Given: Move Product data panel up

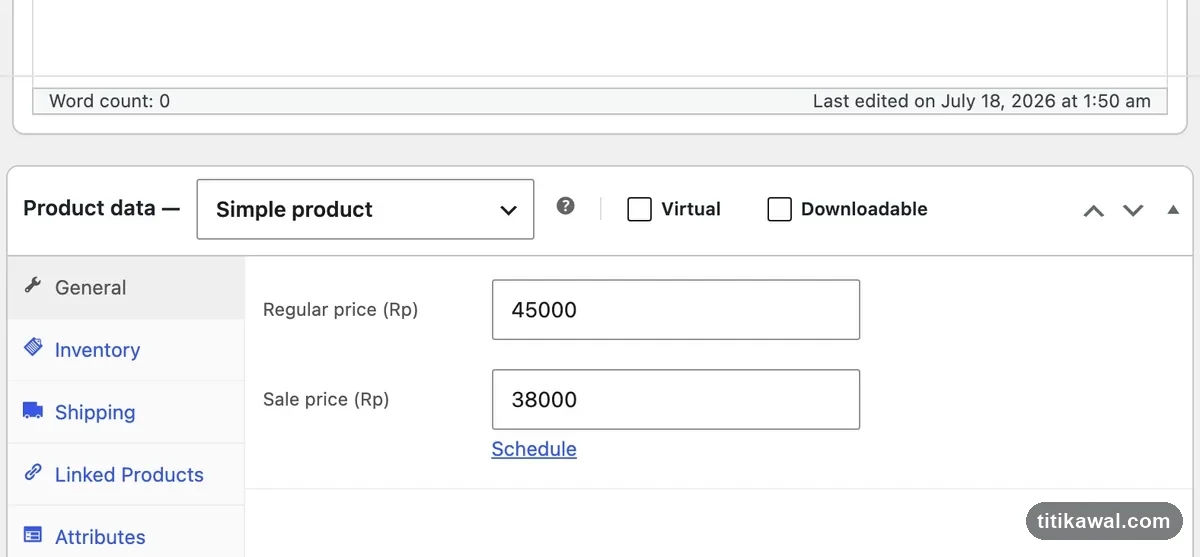Looking at the screenshot, I should tap(1094, 210).
